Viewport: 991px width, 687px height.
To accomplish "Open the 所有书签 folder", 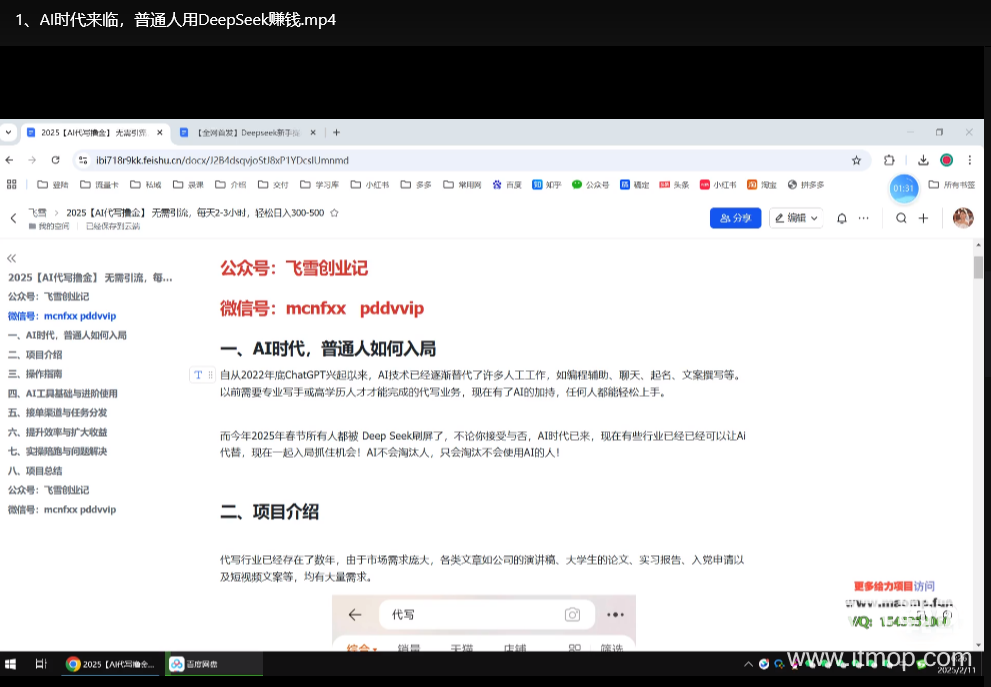I will 952,185.
